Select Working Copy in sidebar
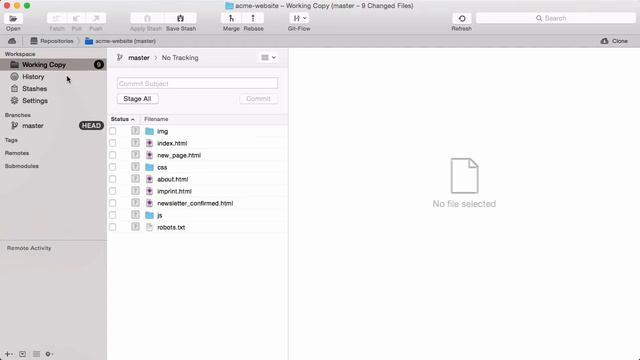Viewport: 640px width, 360px height. click(x=53, y=64)
